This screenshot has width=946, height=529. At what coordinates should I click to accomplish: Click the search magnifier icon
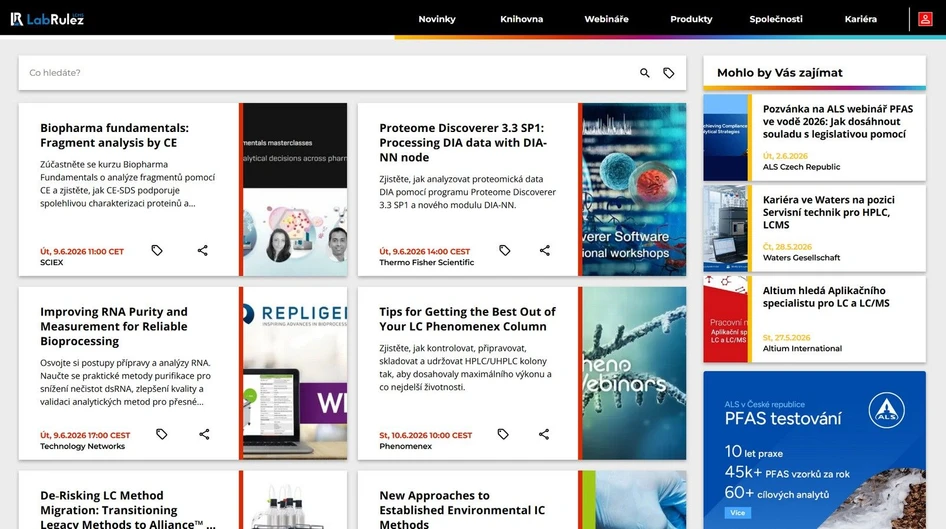point(645,73)
